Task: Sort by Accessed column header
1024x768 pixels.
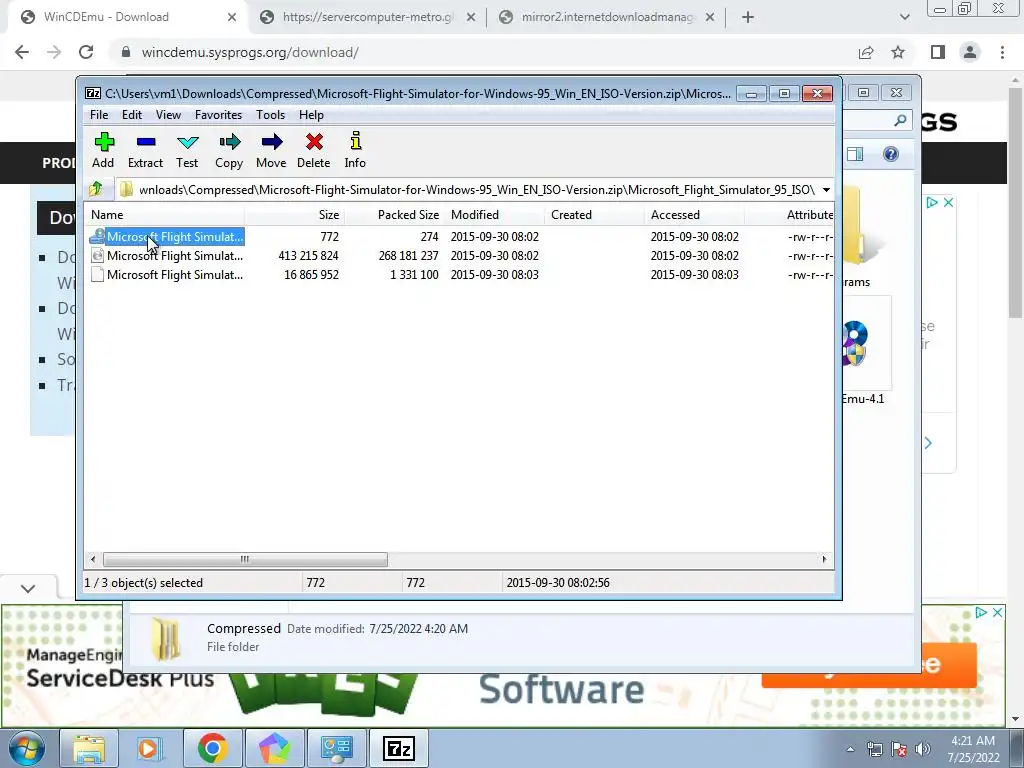Action: point(694,215)
